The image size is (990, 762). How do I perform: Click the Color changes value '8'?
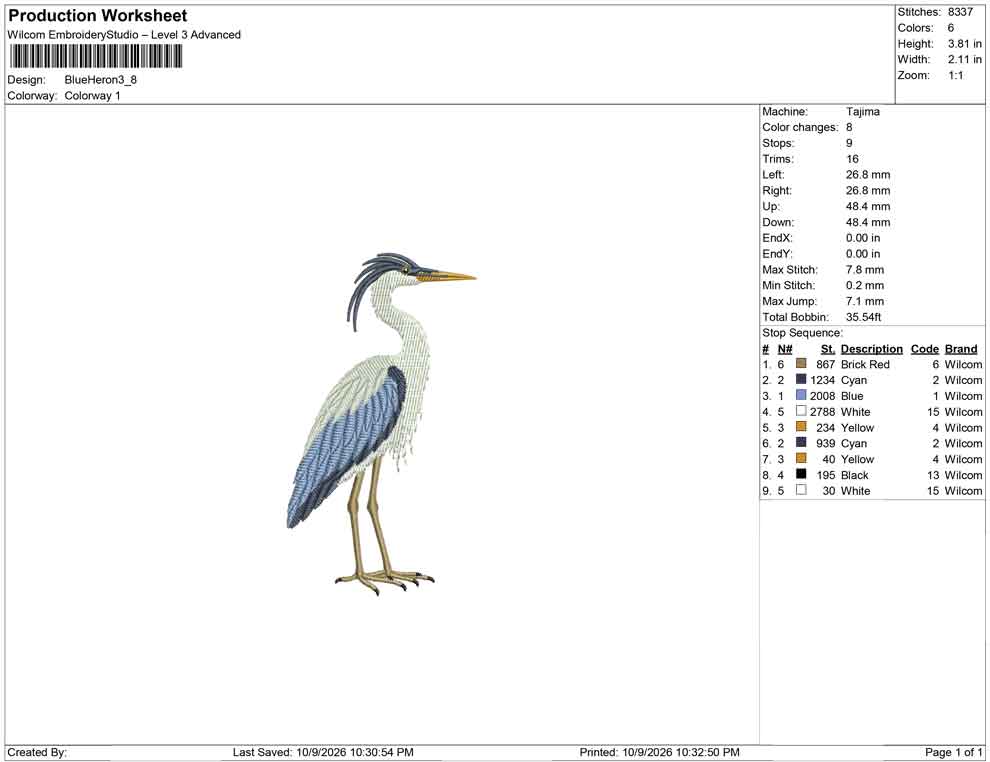[849, 128]
